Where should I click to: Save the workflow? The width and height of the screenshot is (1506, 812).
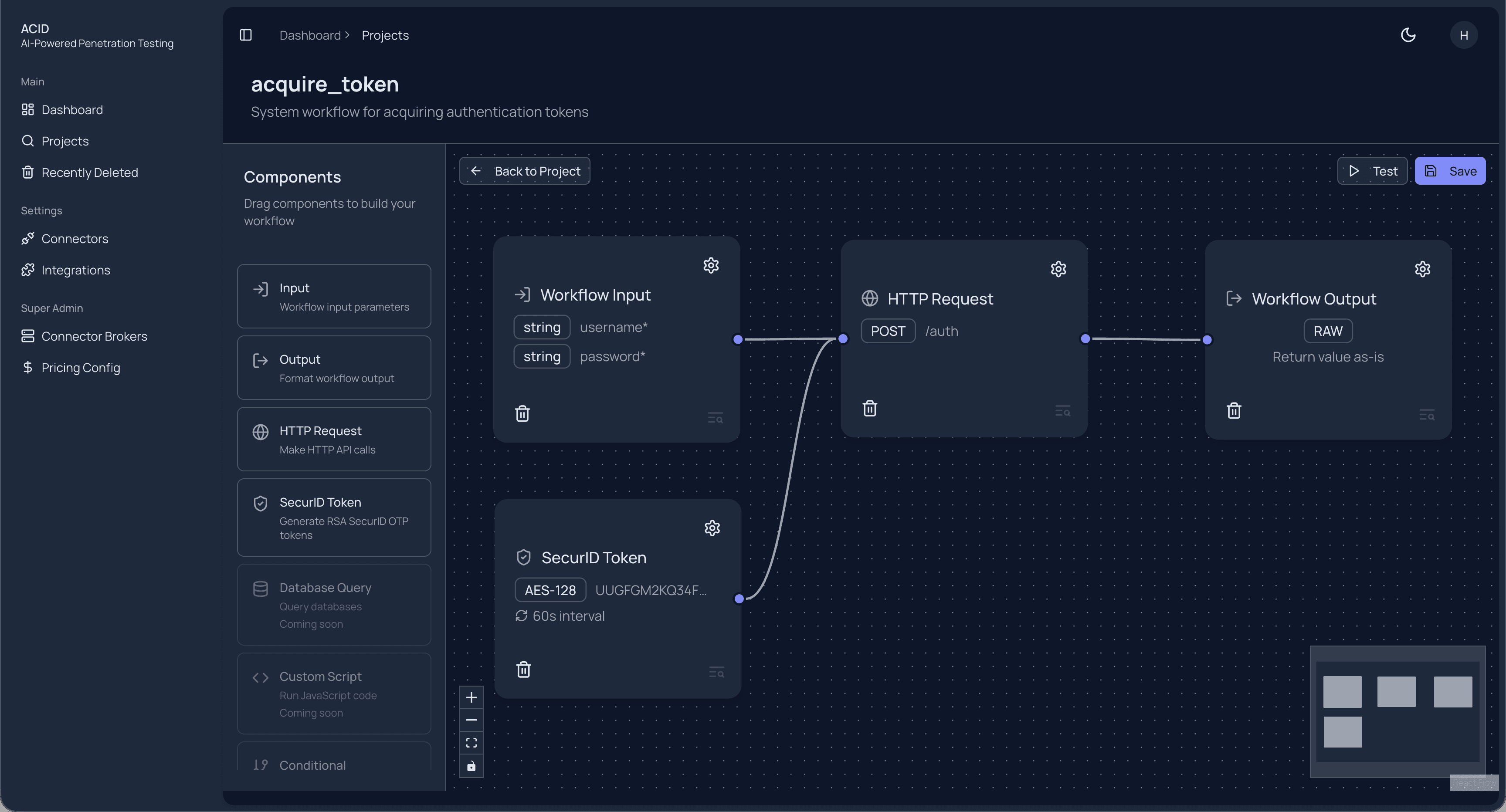1450,171
